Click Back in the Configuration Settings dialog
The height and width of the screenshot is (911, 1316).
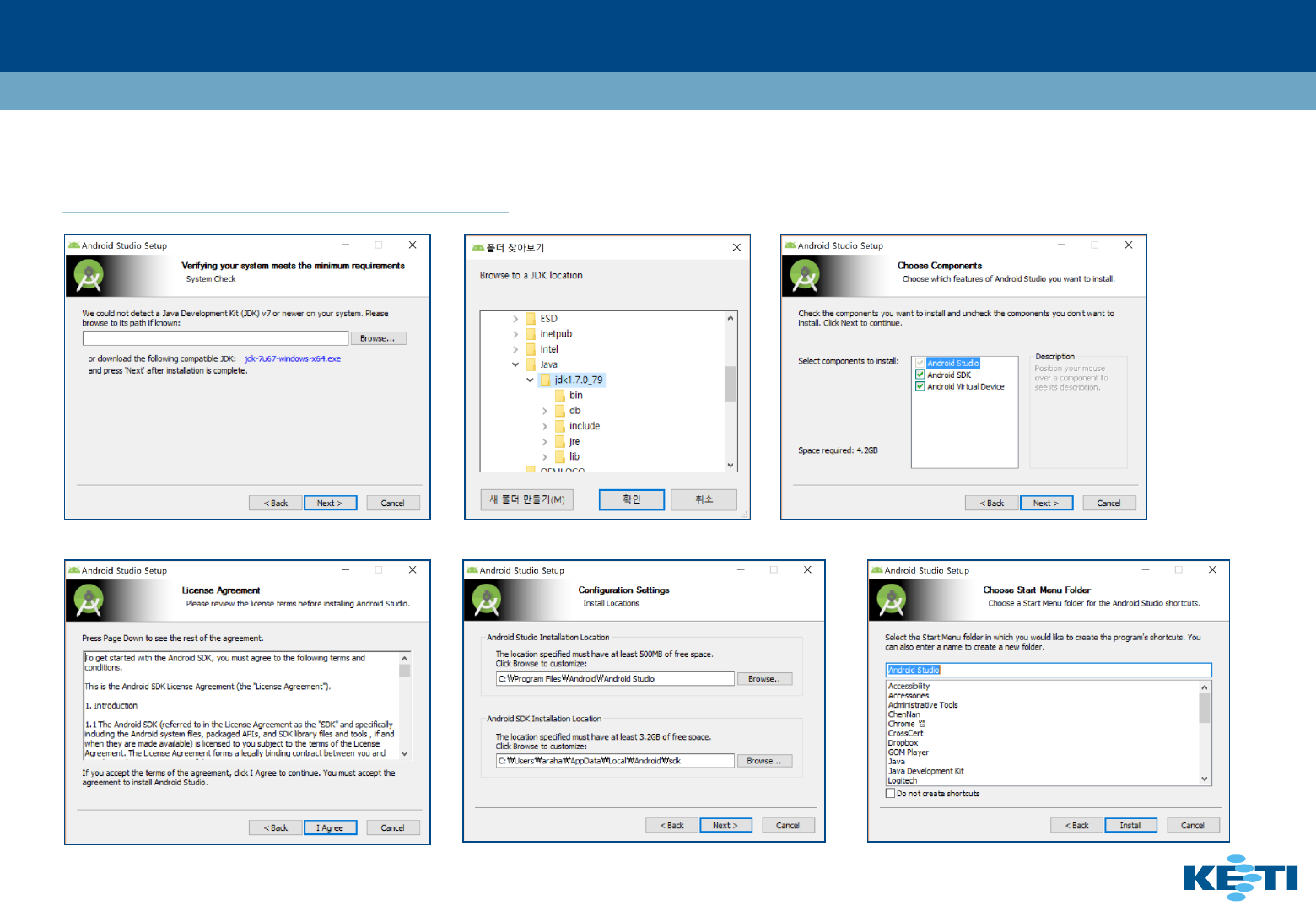click(x=671, y=825)
